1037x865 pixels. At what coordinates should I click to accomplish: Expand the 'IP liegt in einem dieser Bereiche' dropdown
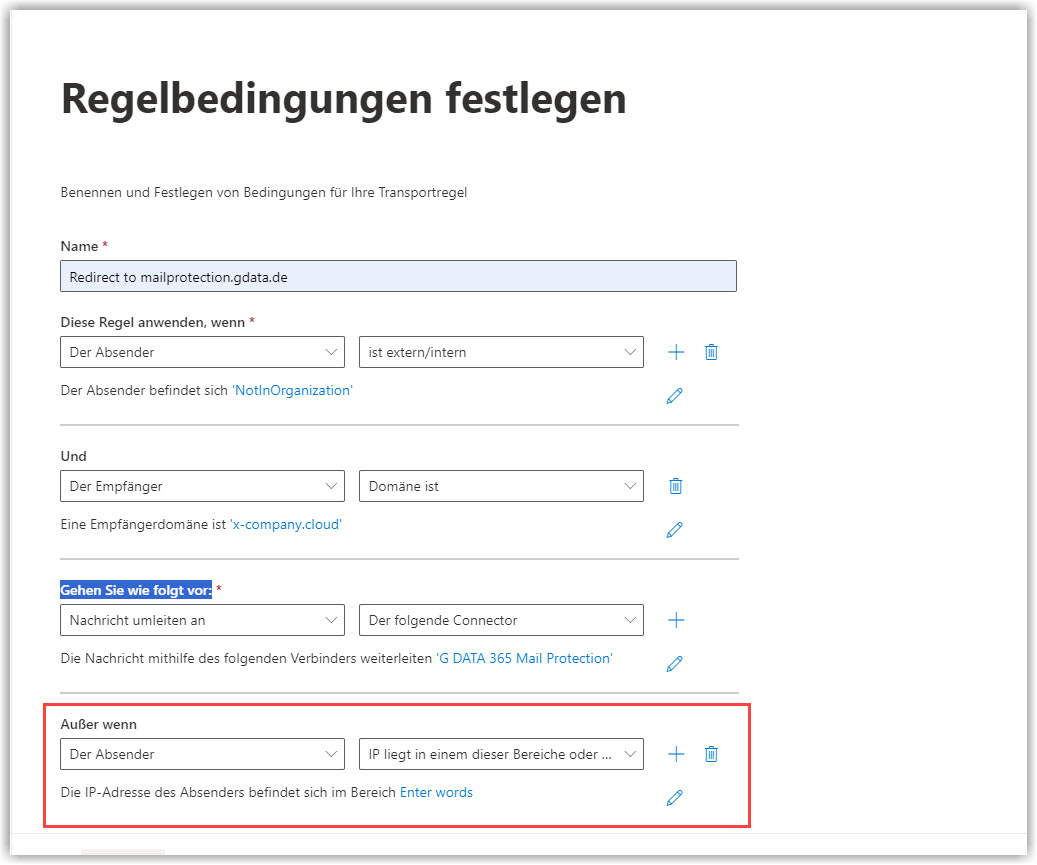point(501,754)
